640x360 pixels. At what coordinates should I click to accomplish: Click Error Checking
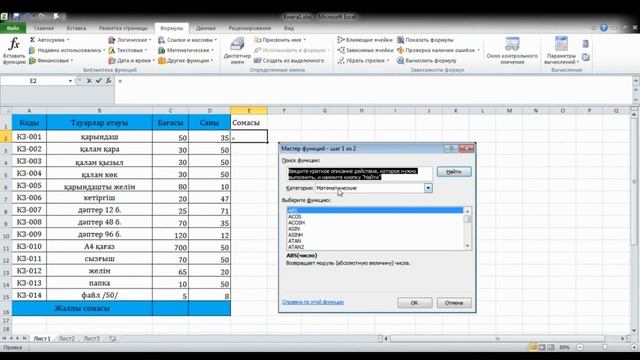pyautogui.click(x=438, y=50)
